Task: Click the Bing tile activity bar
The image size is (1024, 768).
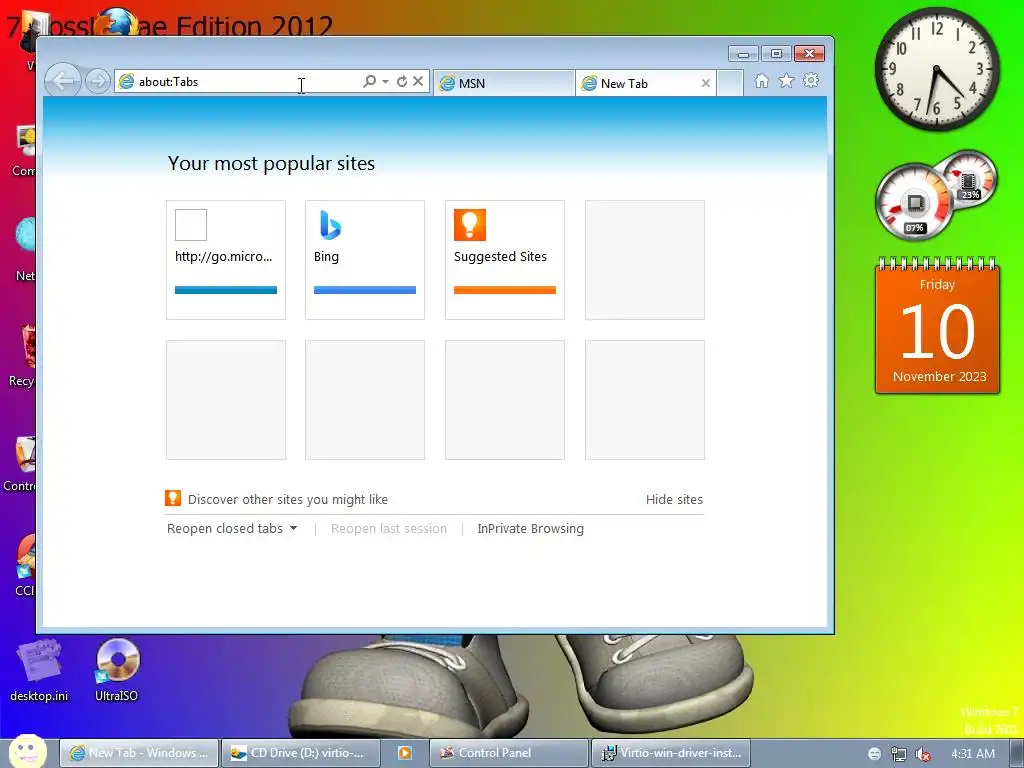Action: (365, 290)
